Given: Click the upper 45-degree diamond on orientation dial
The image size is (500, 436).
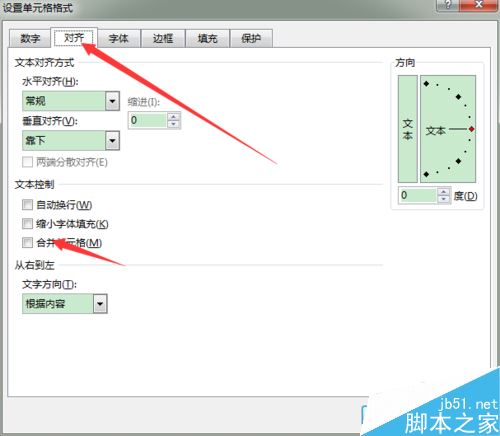Looking at the screenshot, I should pyautogui.click(x=458, y=97).
